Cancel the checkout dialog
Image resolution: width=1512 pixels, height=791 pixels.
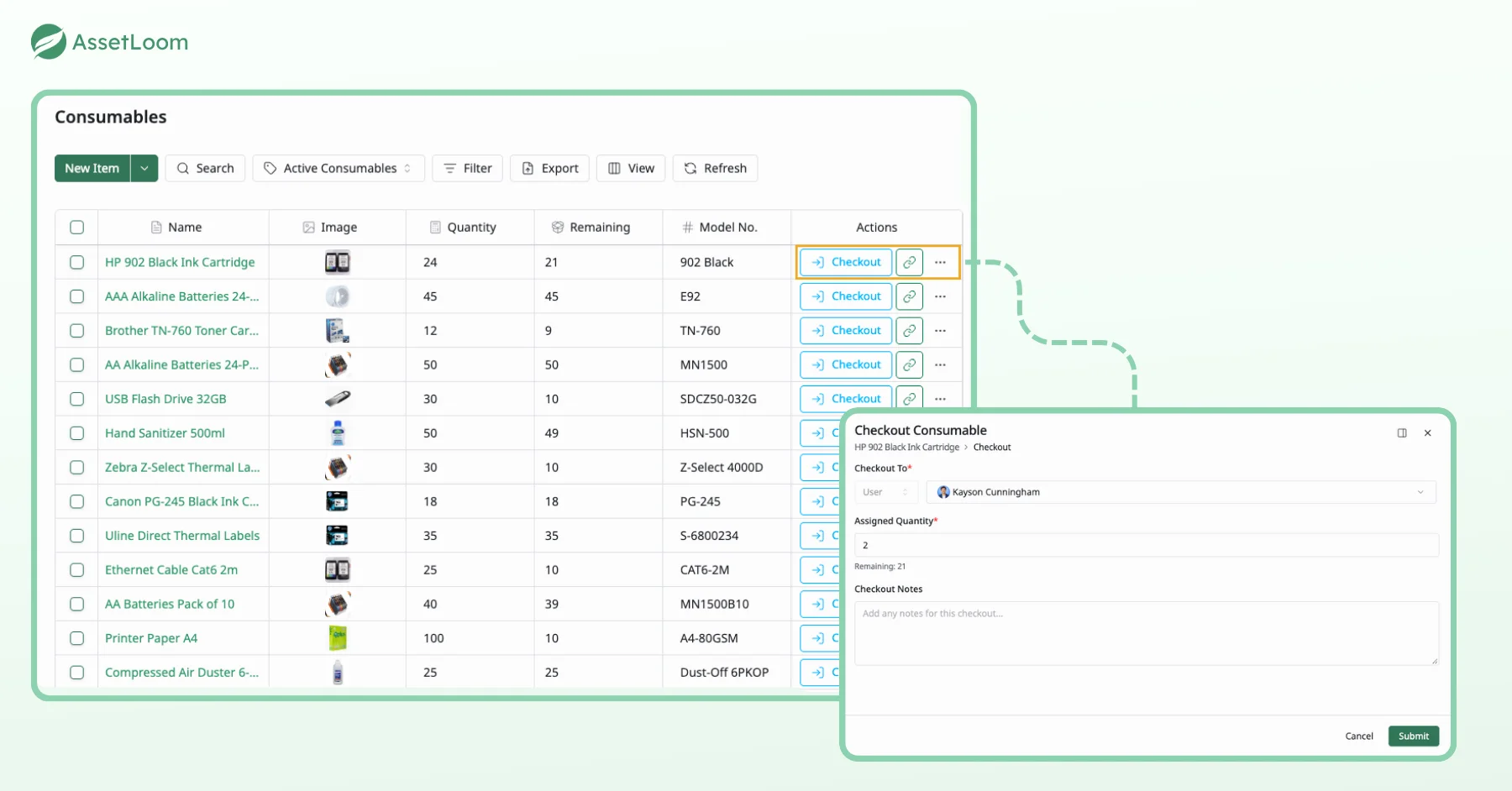[1358, 736]
